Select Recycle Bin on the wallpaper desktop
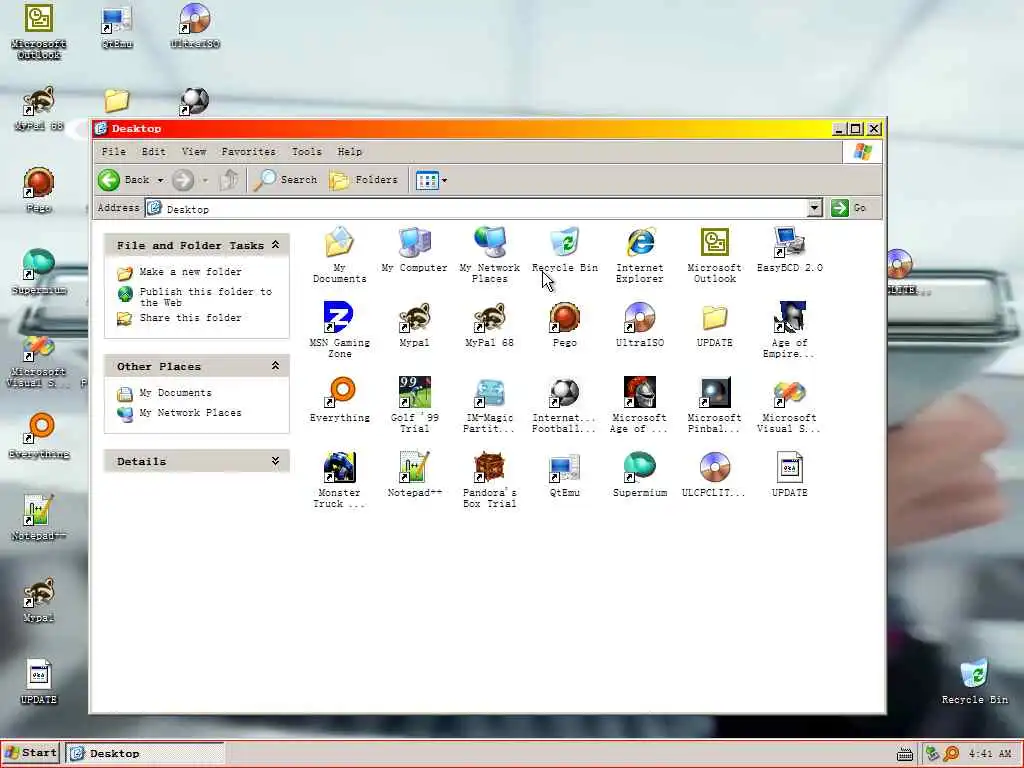Viewport: 1024px width, 768px height. click(x=974, y=681)
